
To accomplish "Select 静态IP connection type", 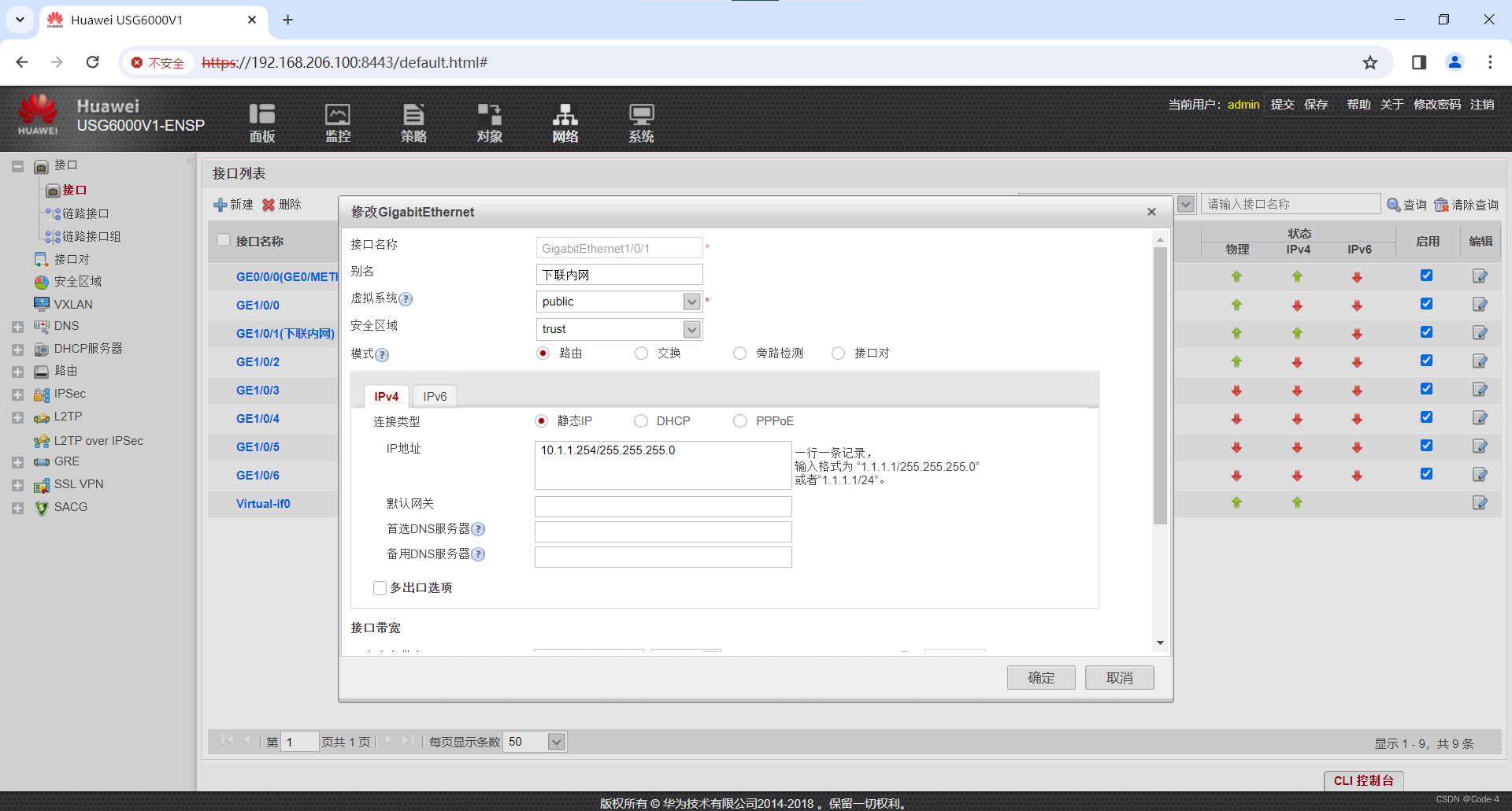I will tap(541, 421).
